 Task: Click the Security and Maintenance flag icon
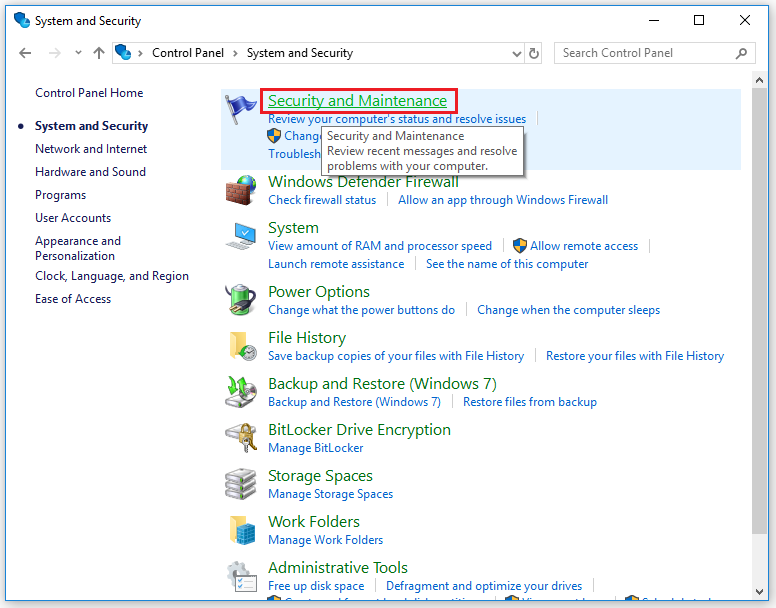[241, 109]
